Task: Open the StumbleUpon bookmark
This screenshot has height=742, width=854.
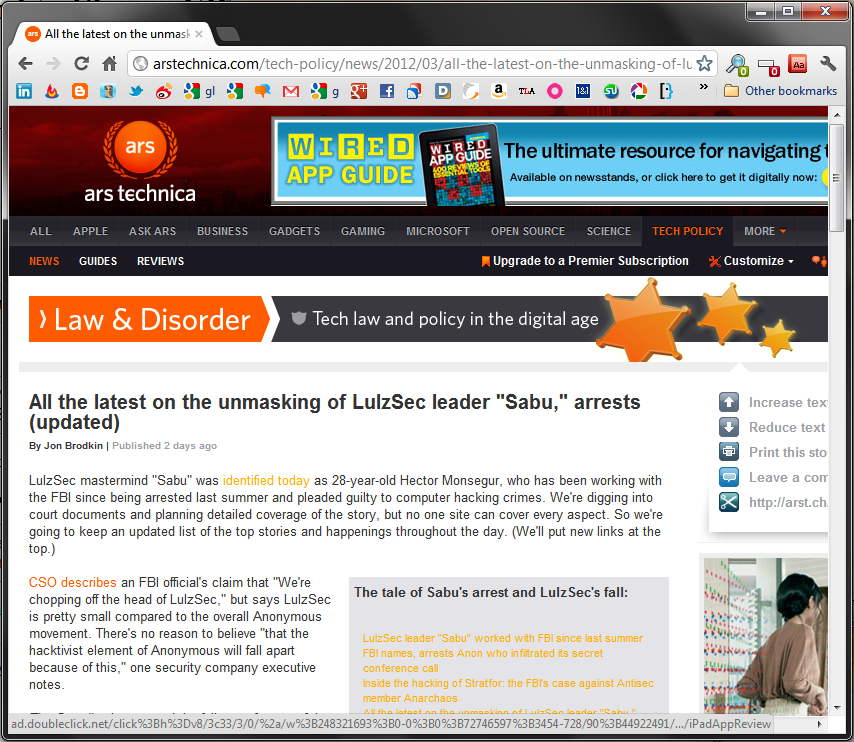Action: point(611,91)
